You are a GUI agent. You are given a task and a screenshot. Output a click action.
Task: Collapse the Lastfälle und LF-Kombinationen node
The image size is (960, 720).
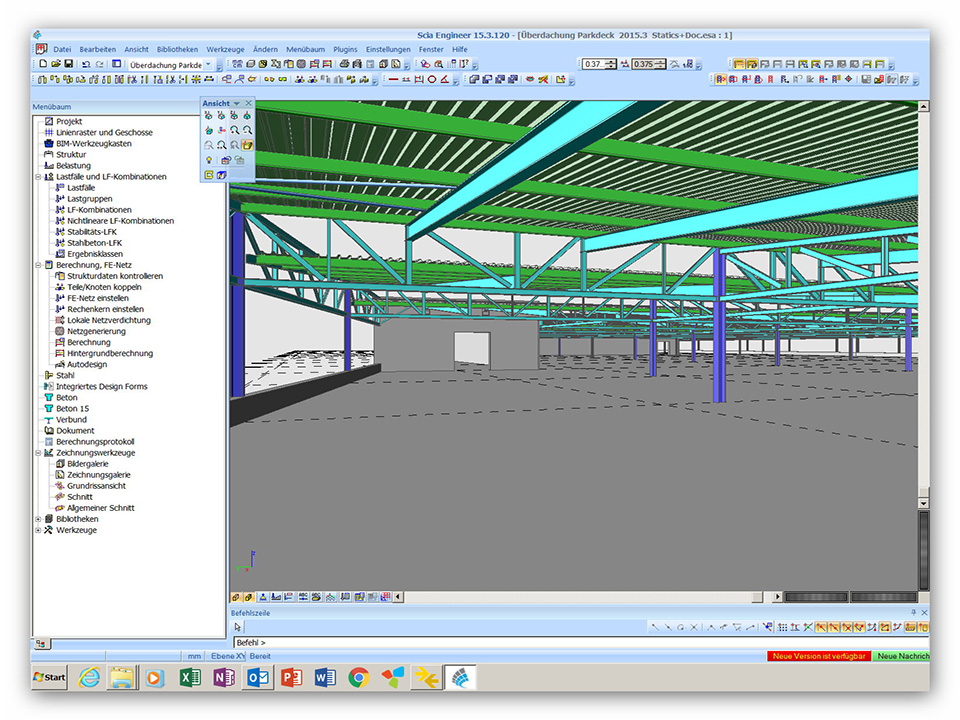38,177
